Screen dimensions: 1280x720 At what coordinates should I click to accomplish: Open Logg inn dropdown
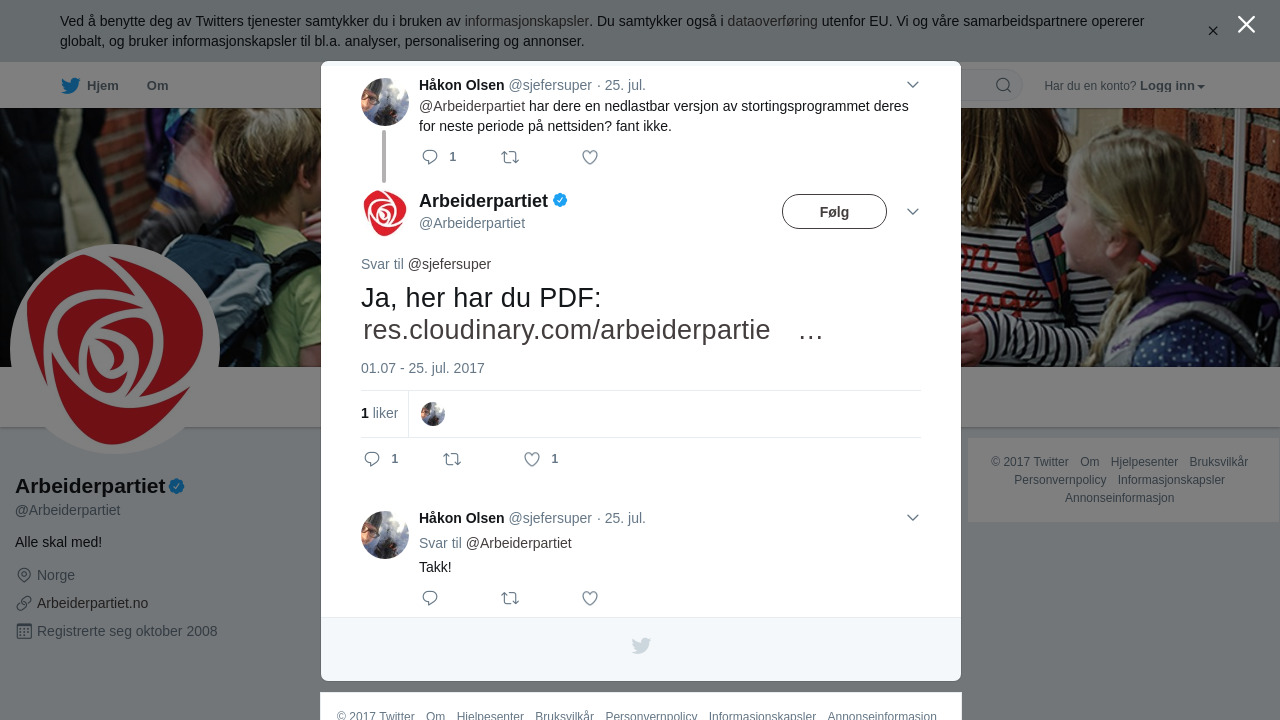click(1172, 86)
